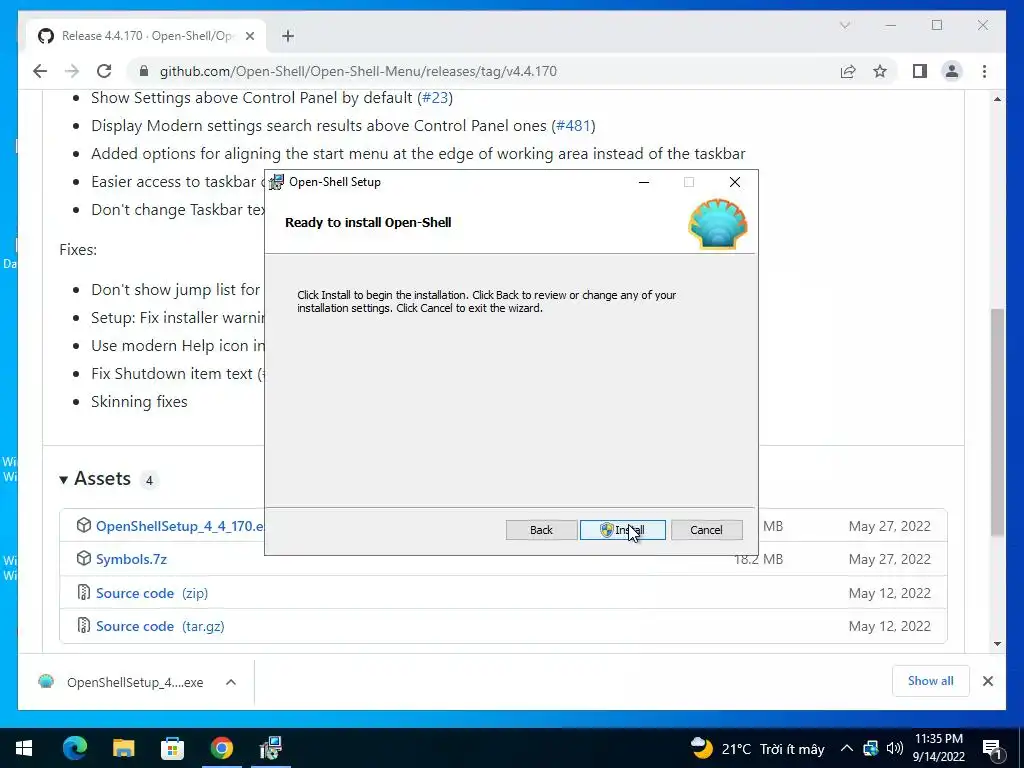Show hidden system tray icons
This screenshot has width=1024, height=768.
pyautogui.click(x=846, y=748)
